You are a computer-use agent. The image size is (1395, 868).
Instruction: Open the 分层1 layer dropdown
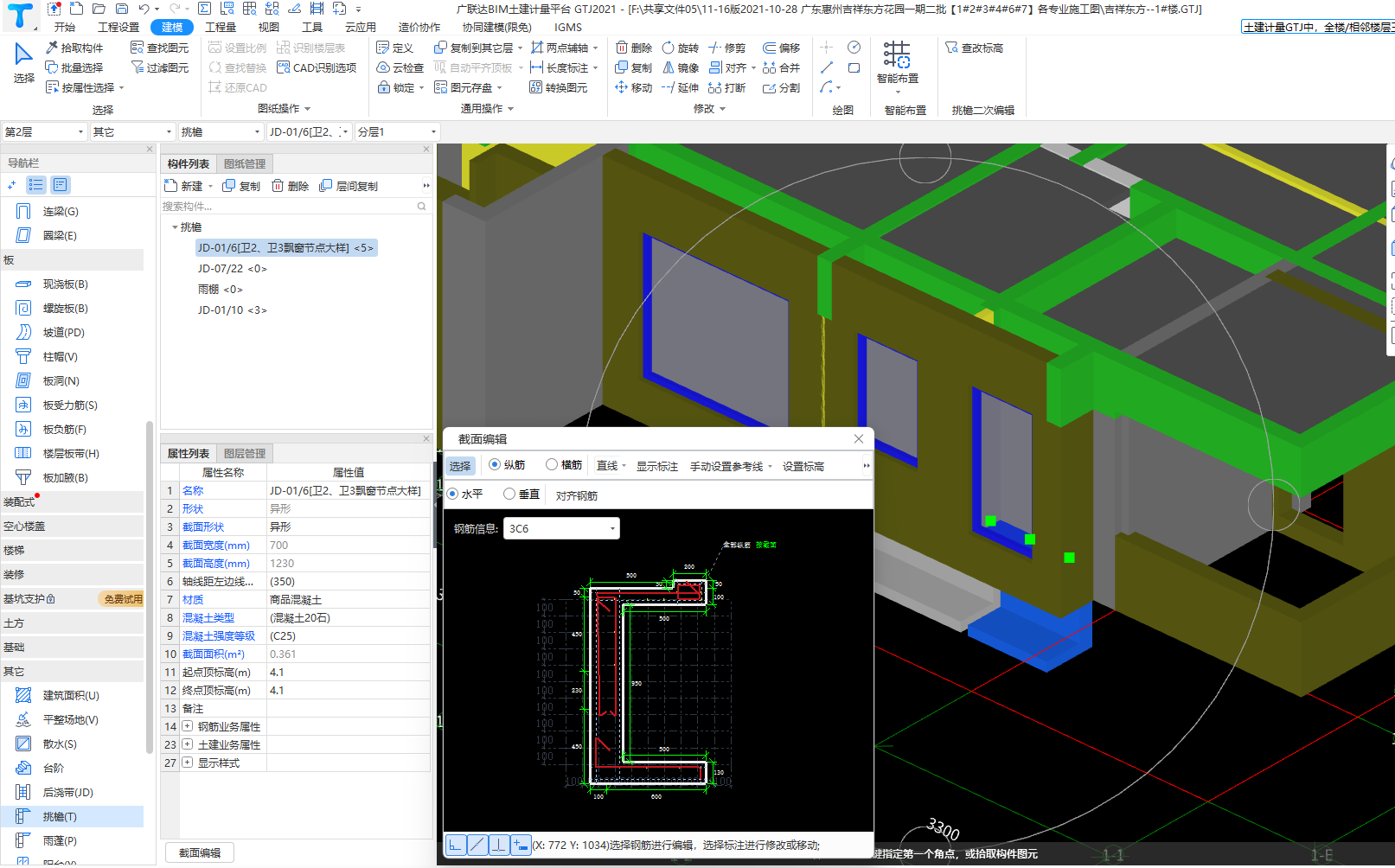click(x=397, y=131)
